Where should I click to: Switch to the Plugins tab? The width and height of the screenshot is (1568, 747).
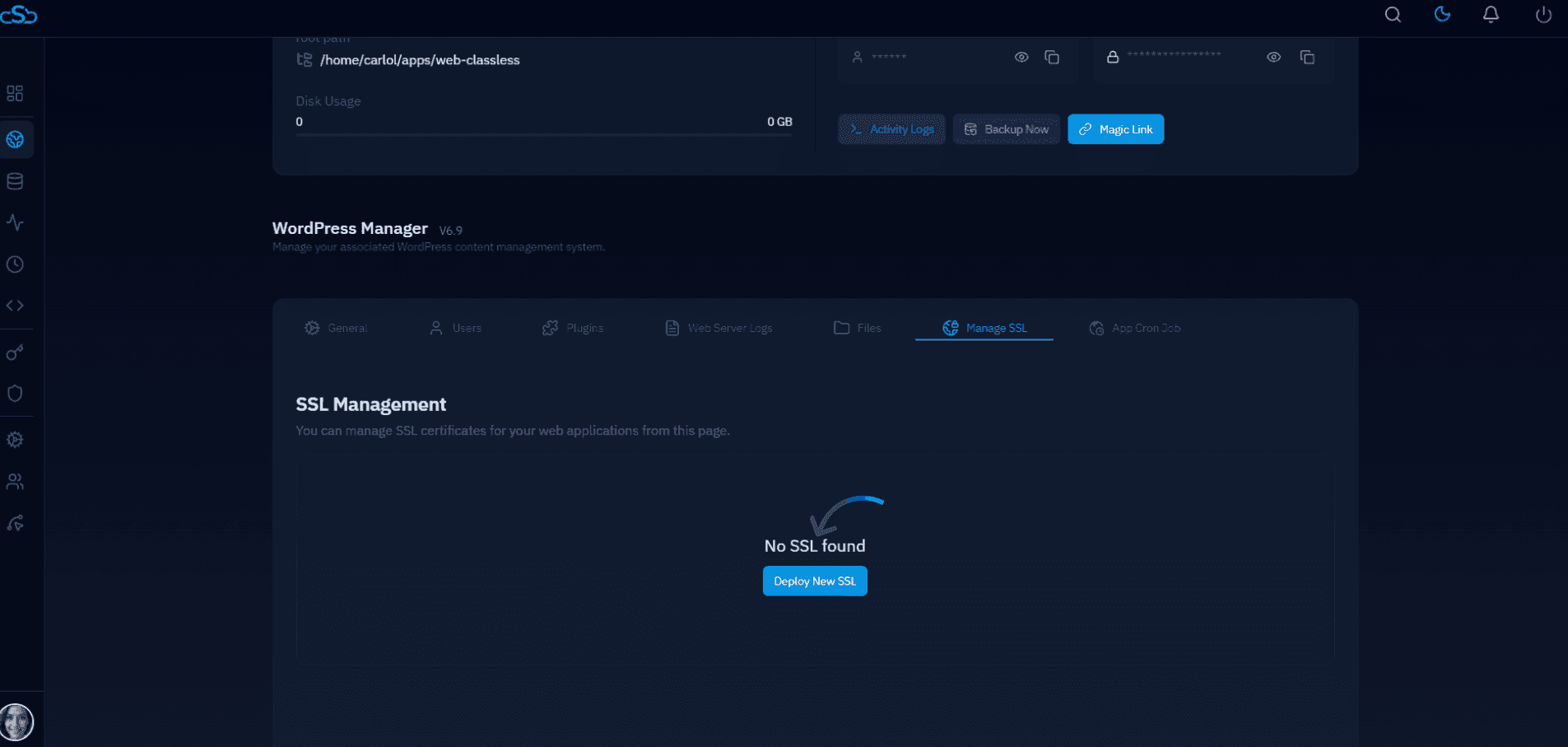[x=573, y=328]
